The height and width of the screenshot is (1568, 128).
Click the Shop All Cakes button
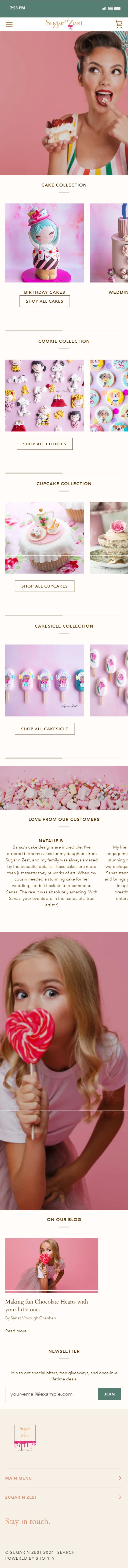44,301
